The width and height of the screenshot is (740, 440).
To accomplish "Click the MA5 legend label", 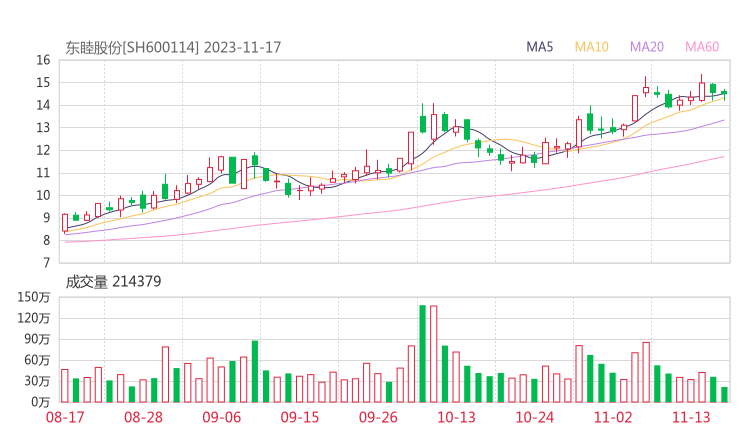I will point(539,47).
